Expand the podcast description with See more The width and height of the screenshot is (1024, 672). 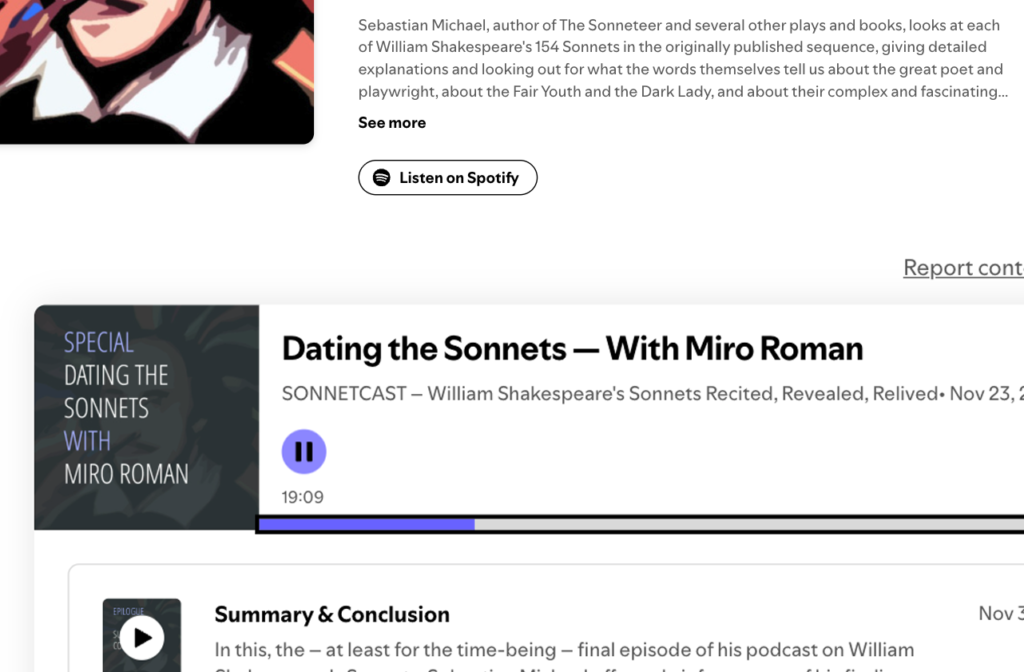[392, 123]
